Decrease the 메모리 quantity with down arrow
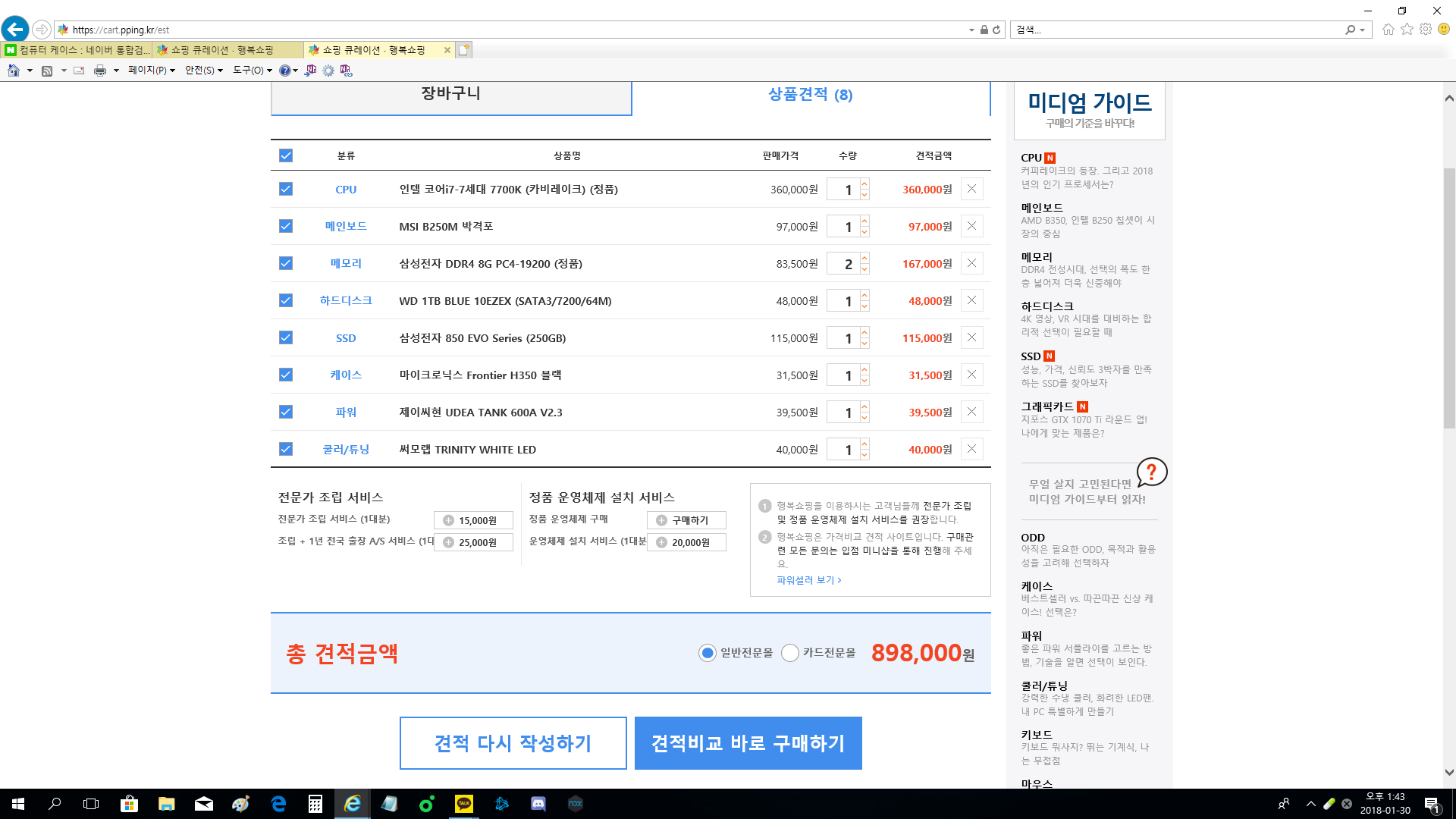The image size is (1456, 819). click(x=864, y=269)
